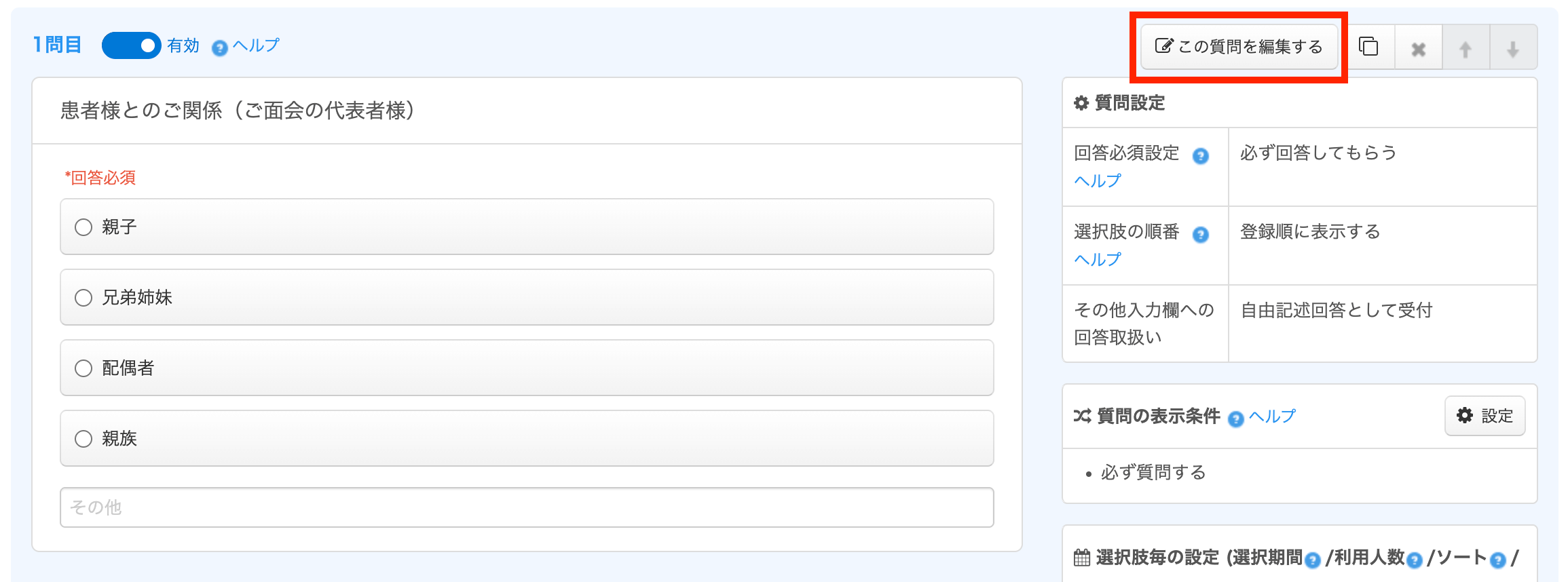Viewport: 1568px width, 582px height.
Task: Click the その他 text input field
Action: [527, 507]
